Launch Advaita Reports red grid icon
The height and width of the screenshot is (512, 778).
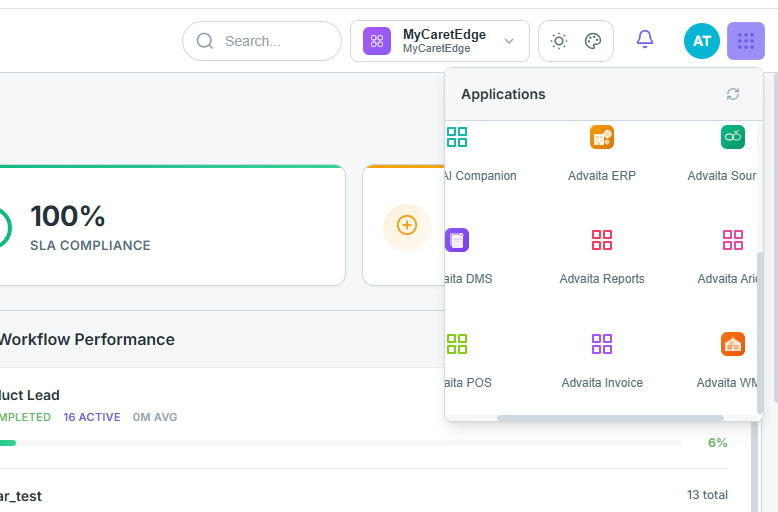(x=601, y=240)
